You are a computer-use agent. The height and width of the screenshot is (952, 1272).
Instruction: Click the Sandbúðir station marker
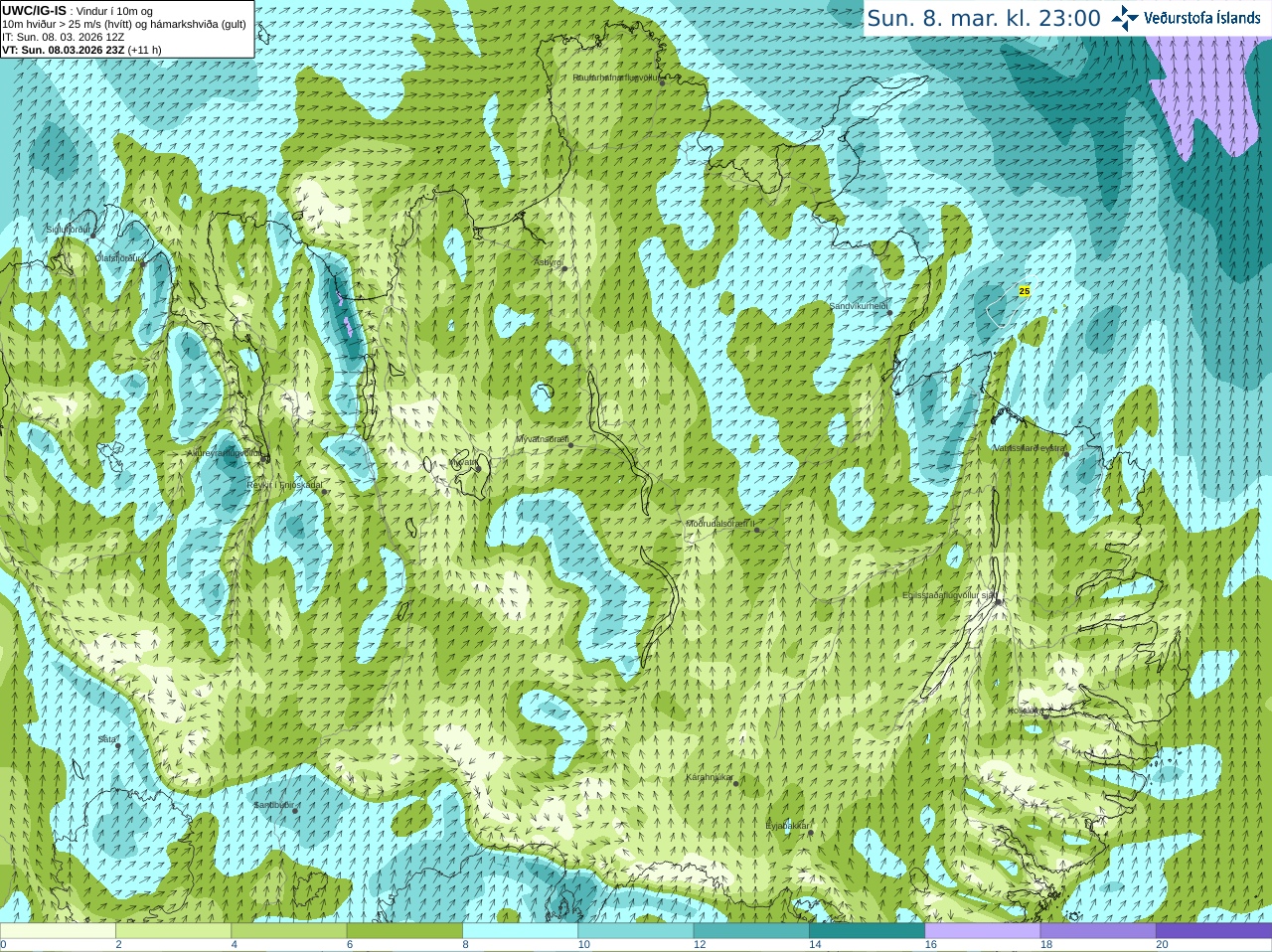294,811
